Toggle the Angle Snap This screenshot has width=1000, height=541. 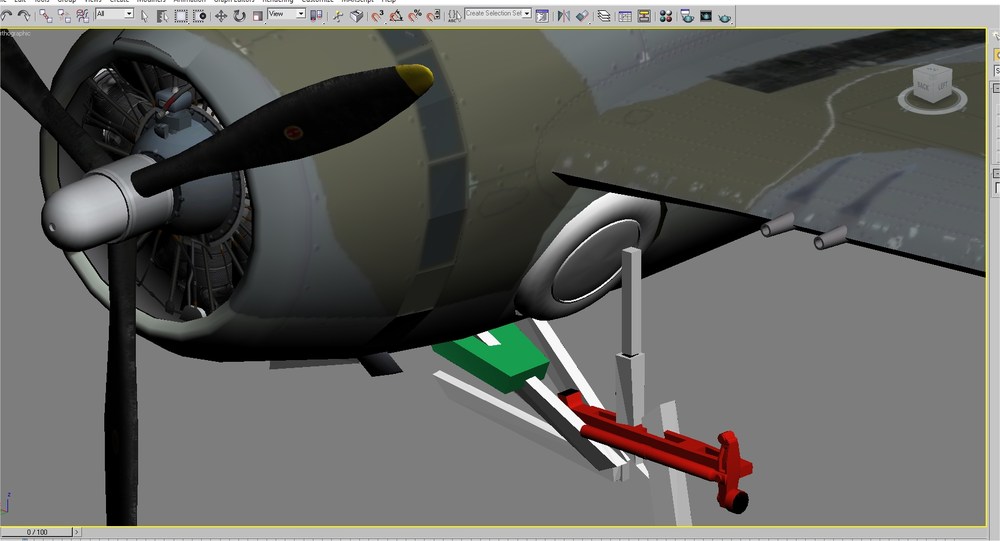coord(396,16)
